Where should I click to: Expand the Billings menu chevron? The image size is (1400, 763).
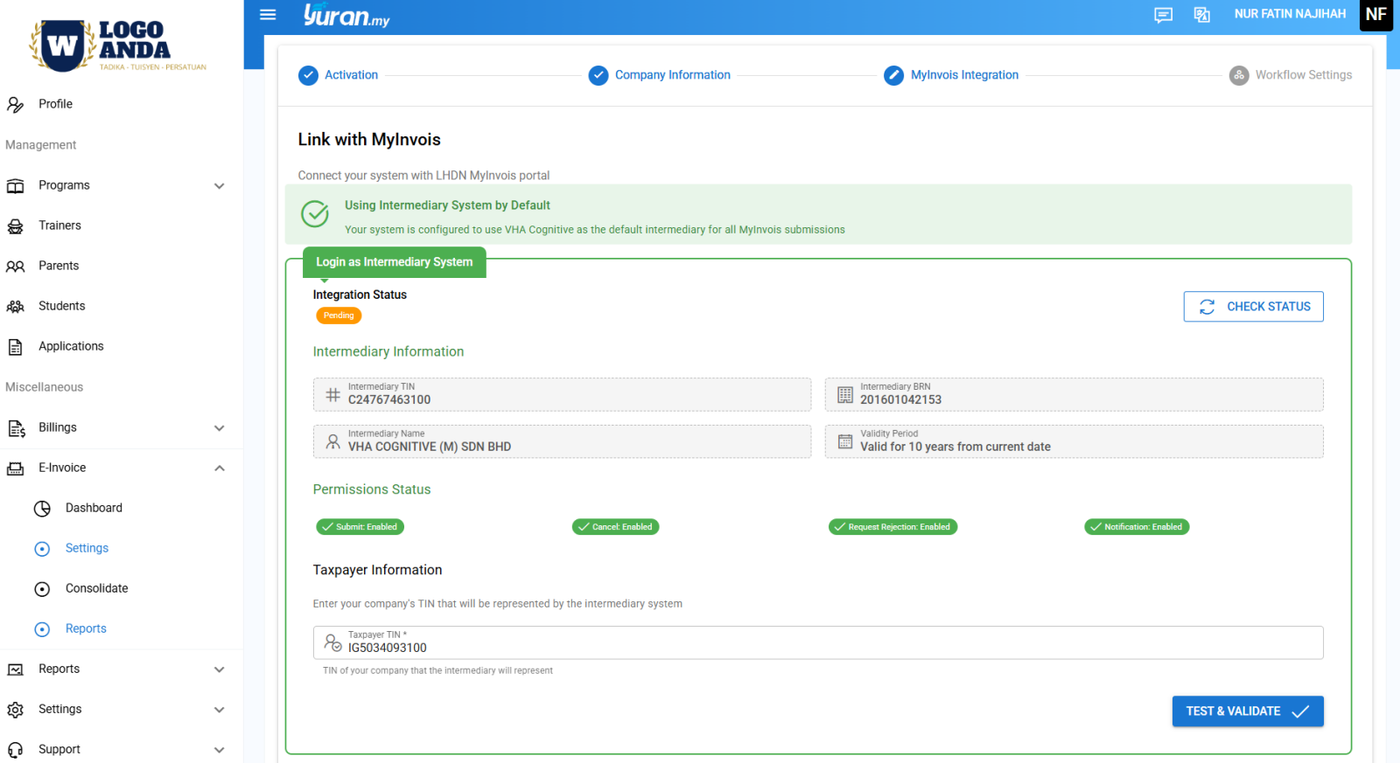coord(219,428)
